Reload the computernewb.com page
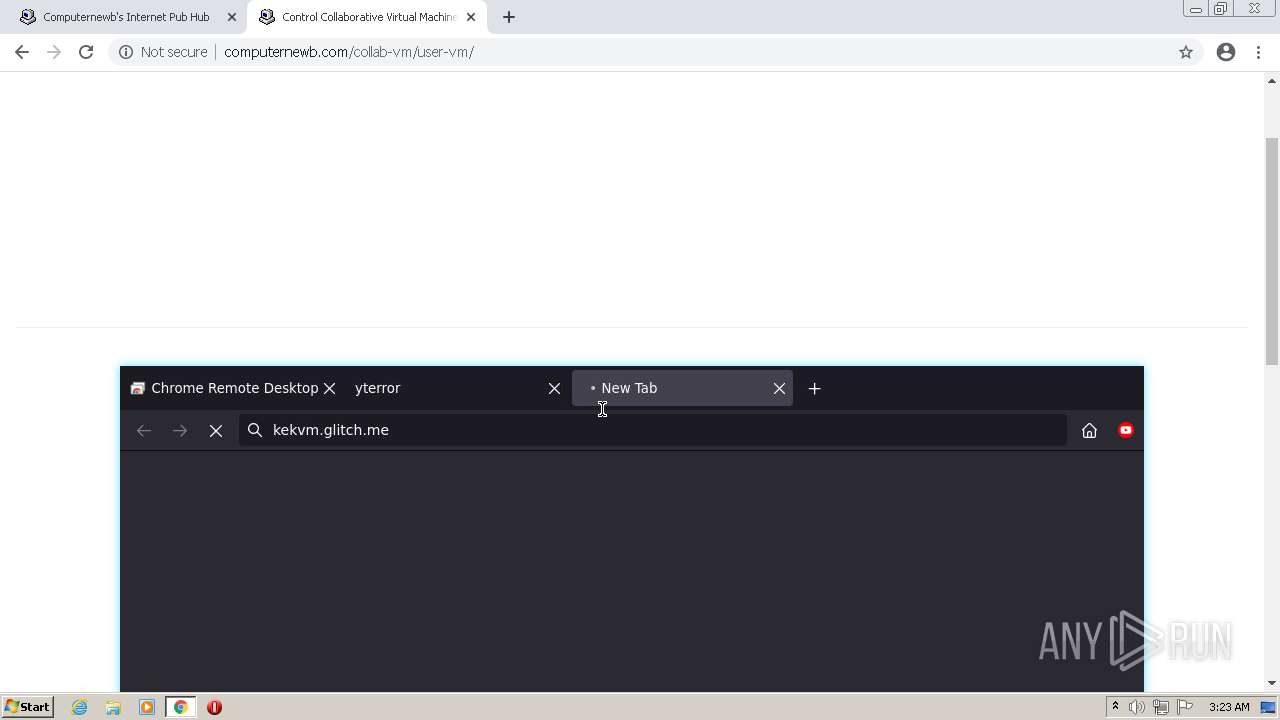 86,52
